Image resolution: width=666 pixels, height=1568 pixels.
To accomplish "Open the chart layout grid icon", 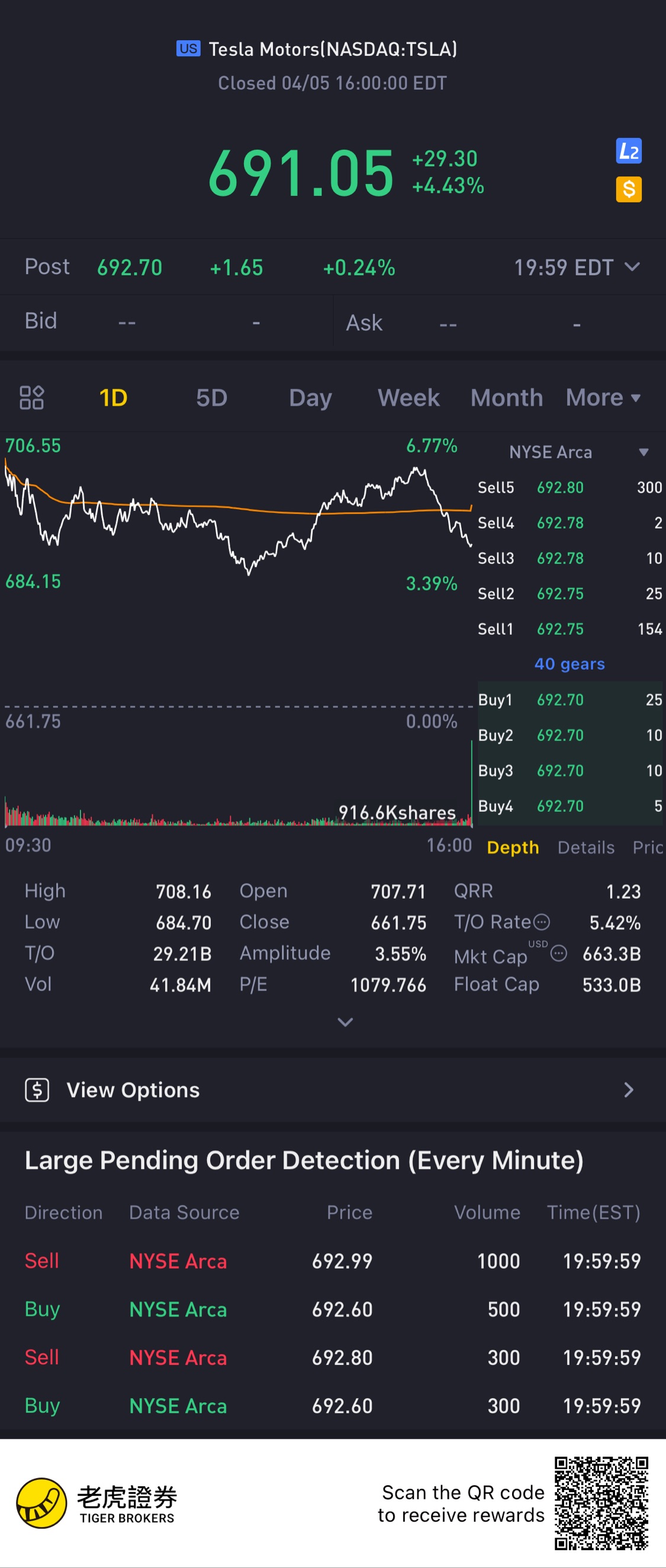I will pyautogui.click(x=31, y=397).
